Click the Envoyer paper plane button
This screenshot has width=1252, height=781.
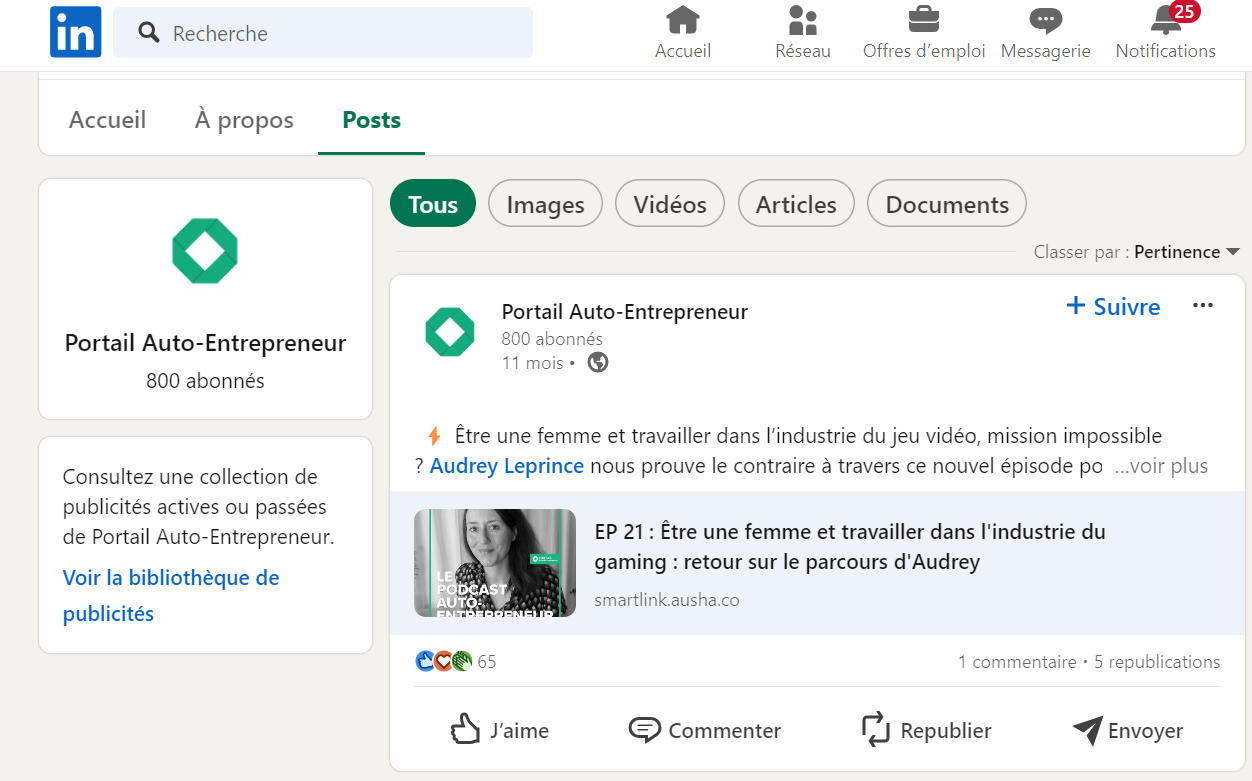point(1128,730)
